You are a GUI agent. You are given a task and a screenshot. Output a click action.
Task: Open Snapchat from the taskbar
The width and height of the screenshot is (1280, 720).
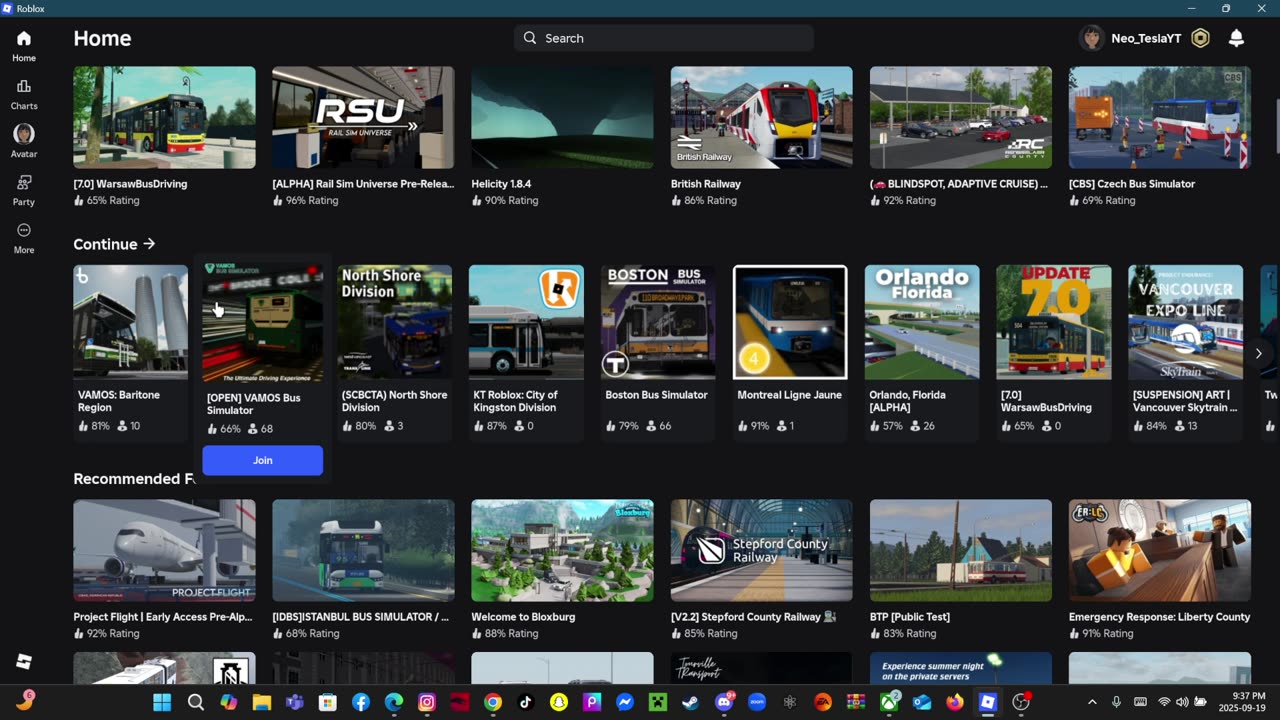click(x=559, y=702)
